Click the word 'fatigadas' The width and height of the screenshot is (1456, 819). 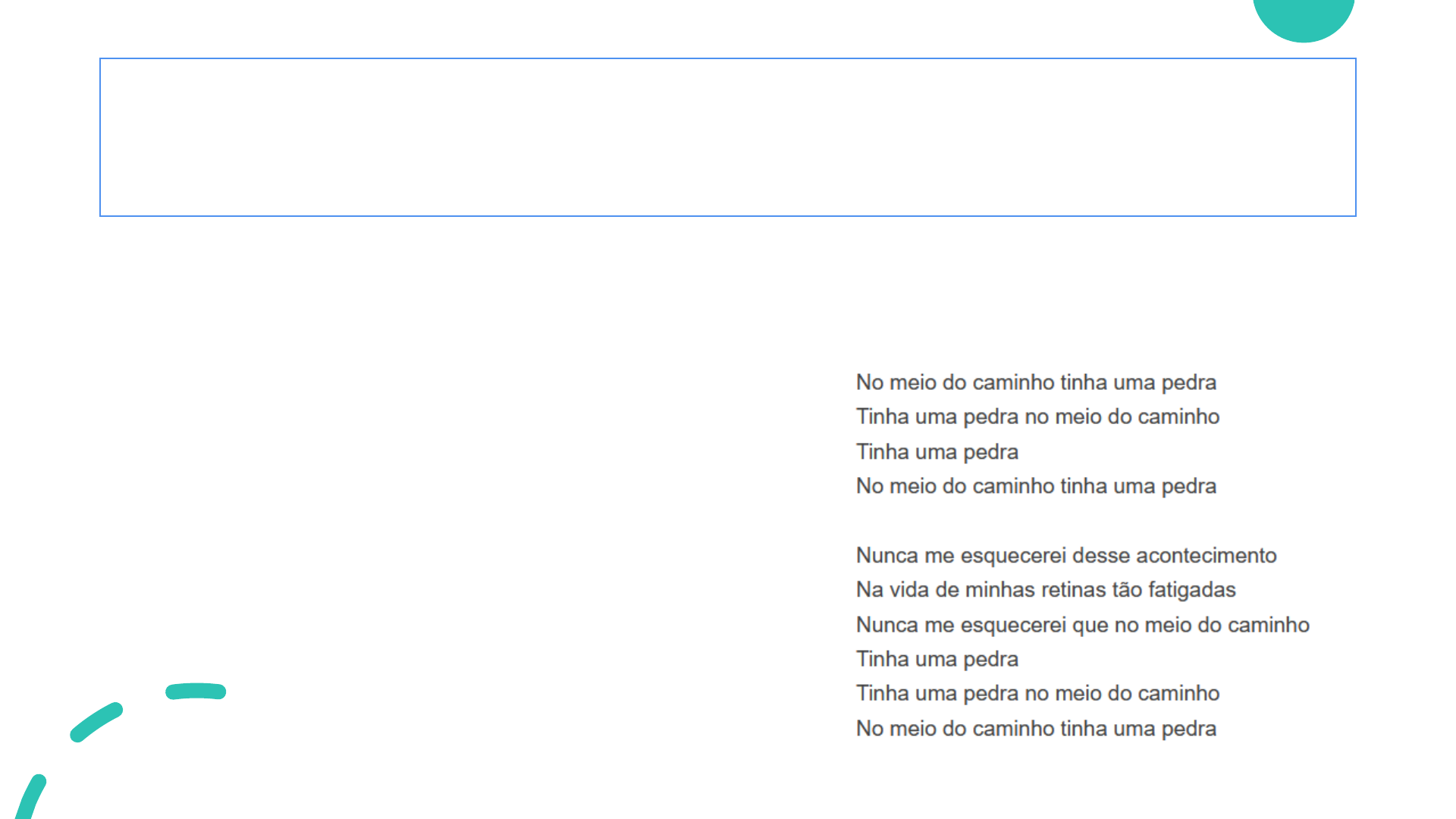pyautogui.click(x=1191, y=590)
